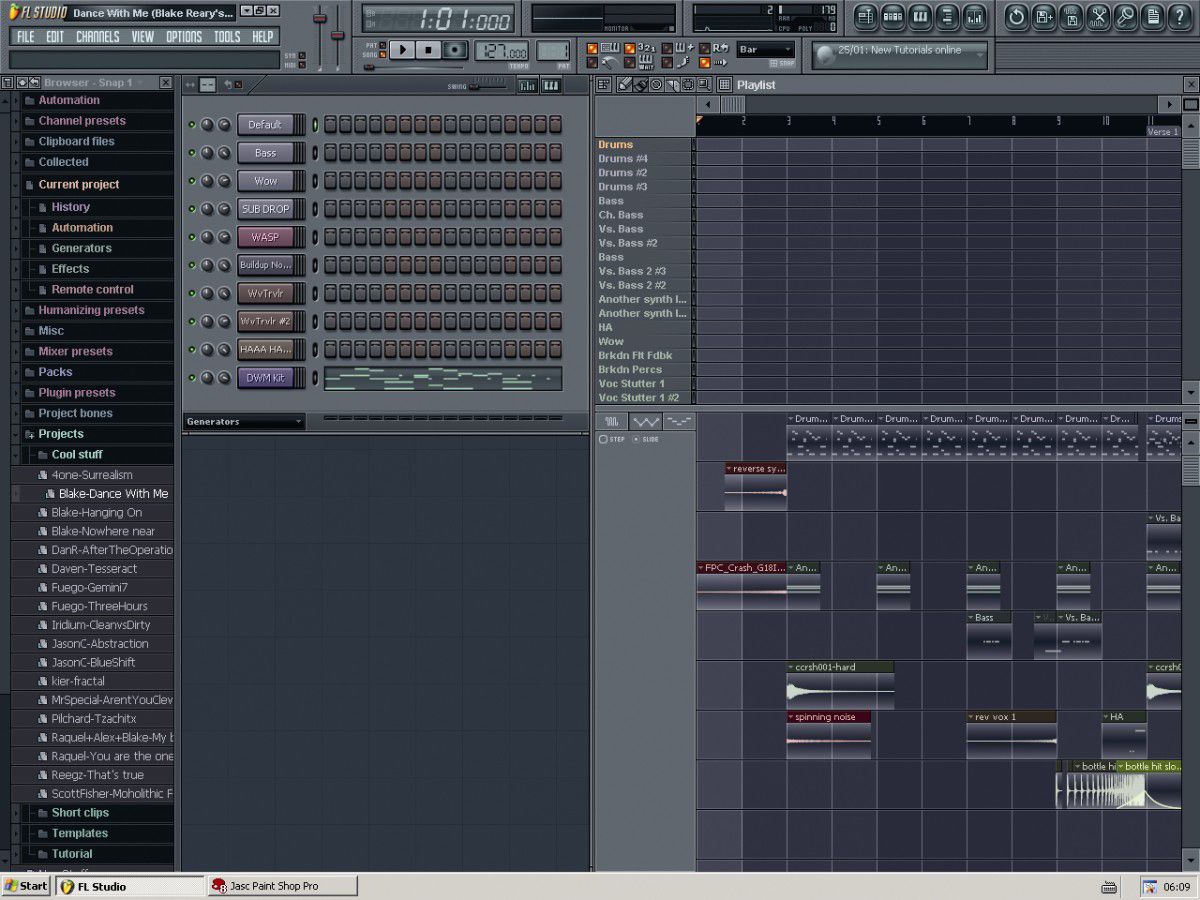Click the undo history circular-arrow icon
The width and height of the screenshot is (1200, 900).
(x=1017, y=16)
